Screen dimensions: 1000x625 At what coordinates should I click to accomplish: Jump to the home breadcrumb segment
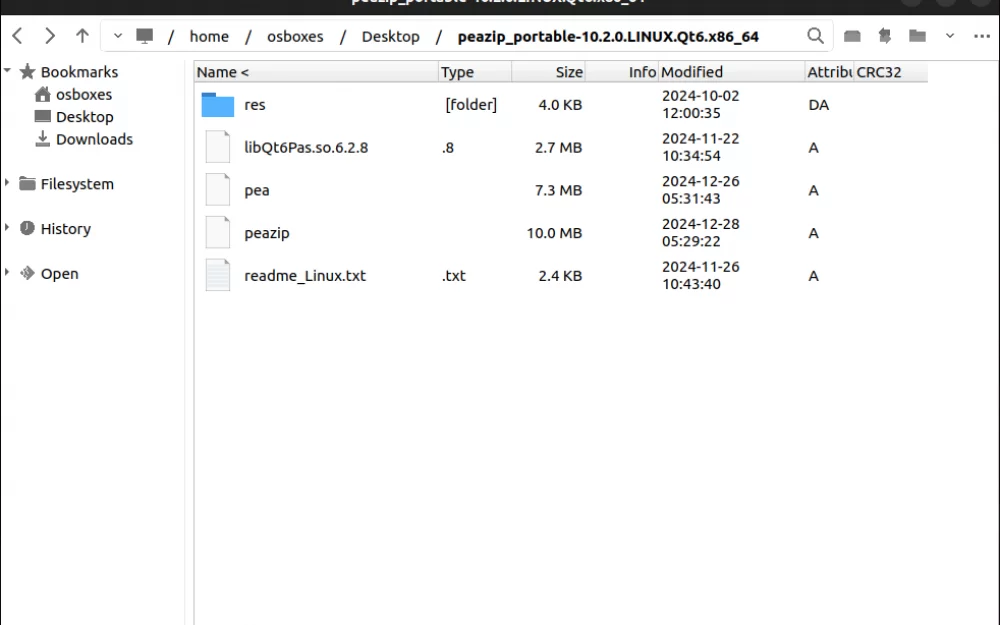click(x=209, y=36)
